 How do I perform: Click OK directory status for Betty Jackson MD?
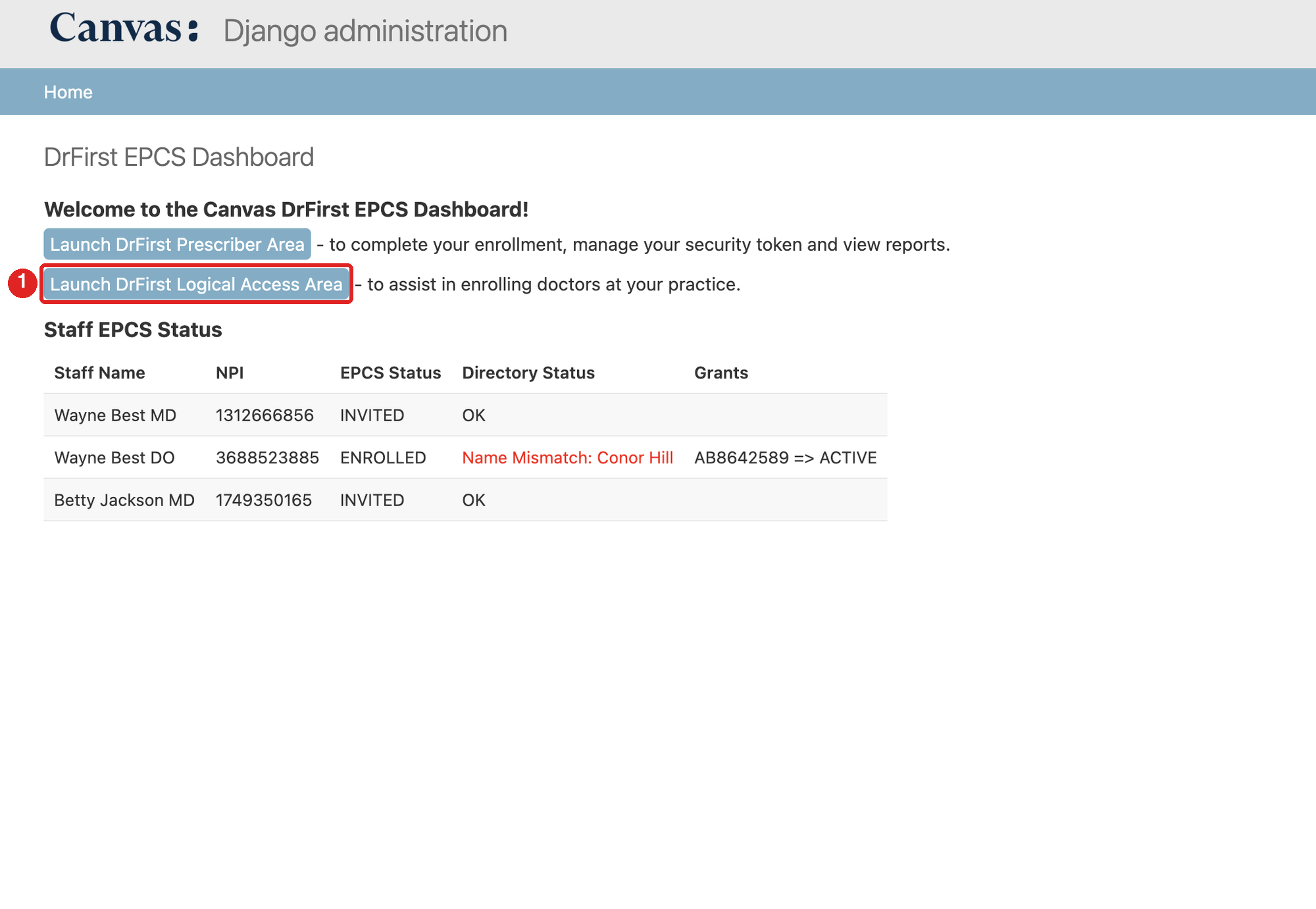coord(474,500)
